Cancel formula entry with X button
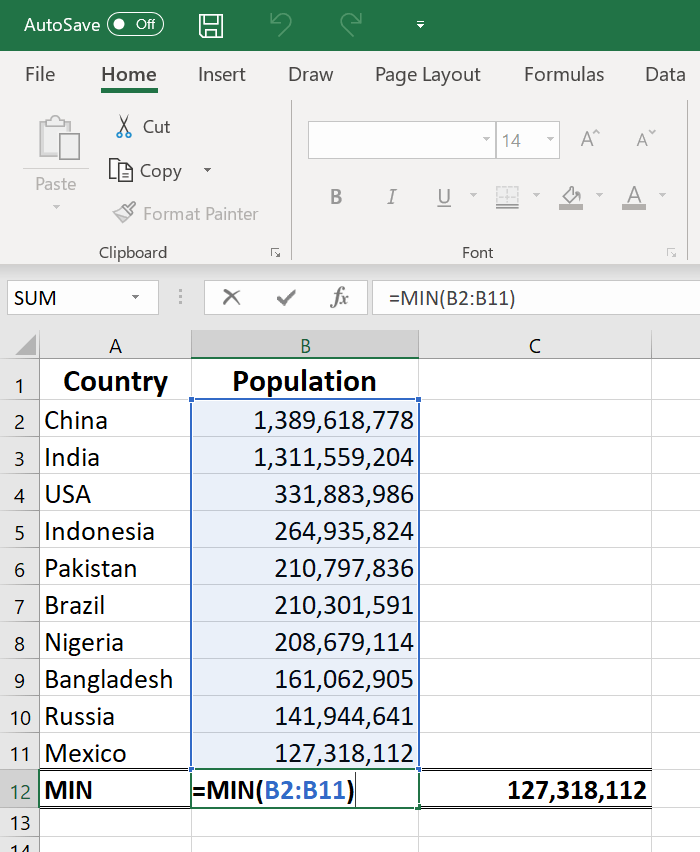This screenshot has height=852, width=700. coord(232,297)
